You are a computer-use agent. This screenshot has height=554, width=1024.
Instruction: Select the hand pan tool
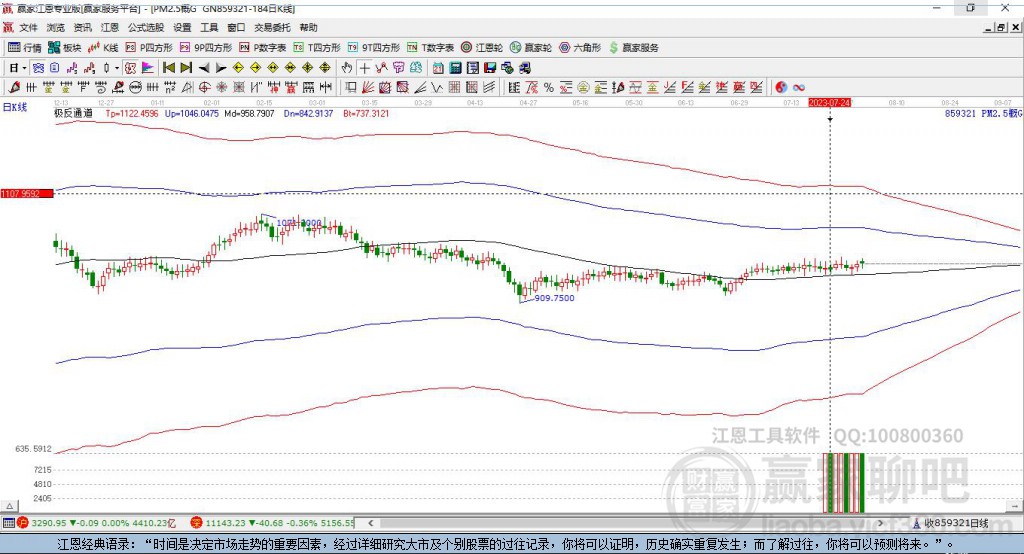[x=347, y=68]
